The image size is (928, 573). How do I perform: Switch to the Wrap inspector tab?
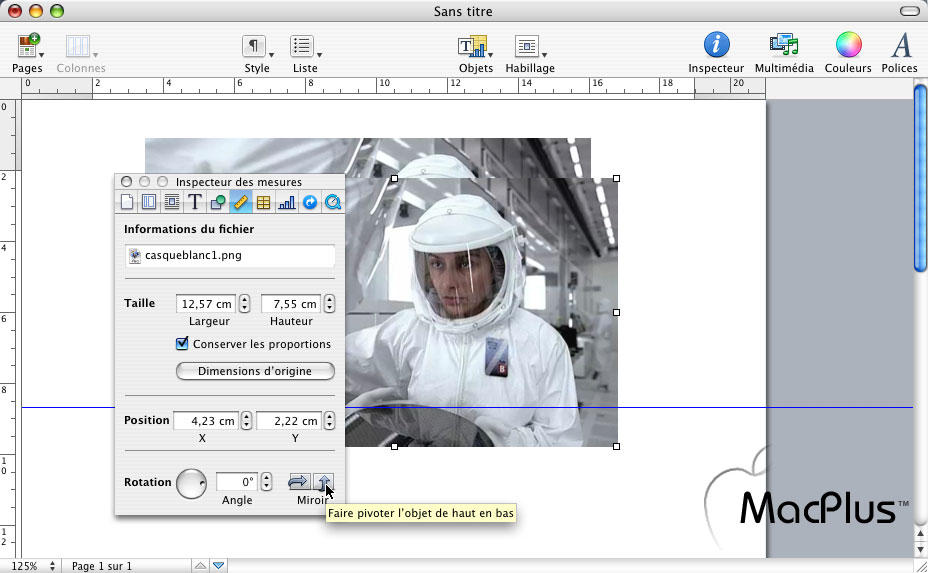tap(172, 202)
